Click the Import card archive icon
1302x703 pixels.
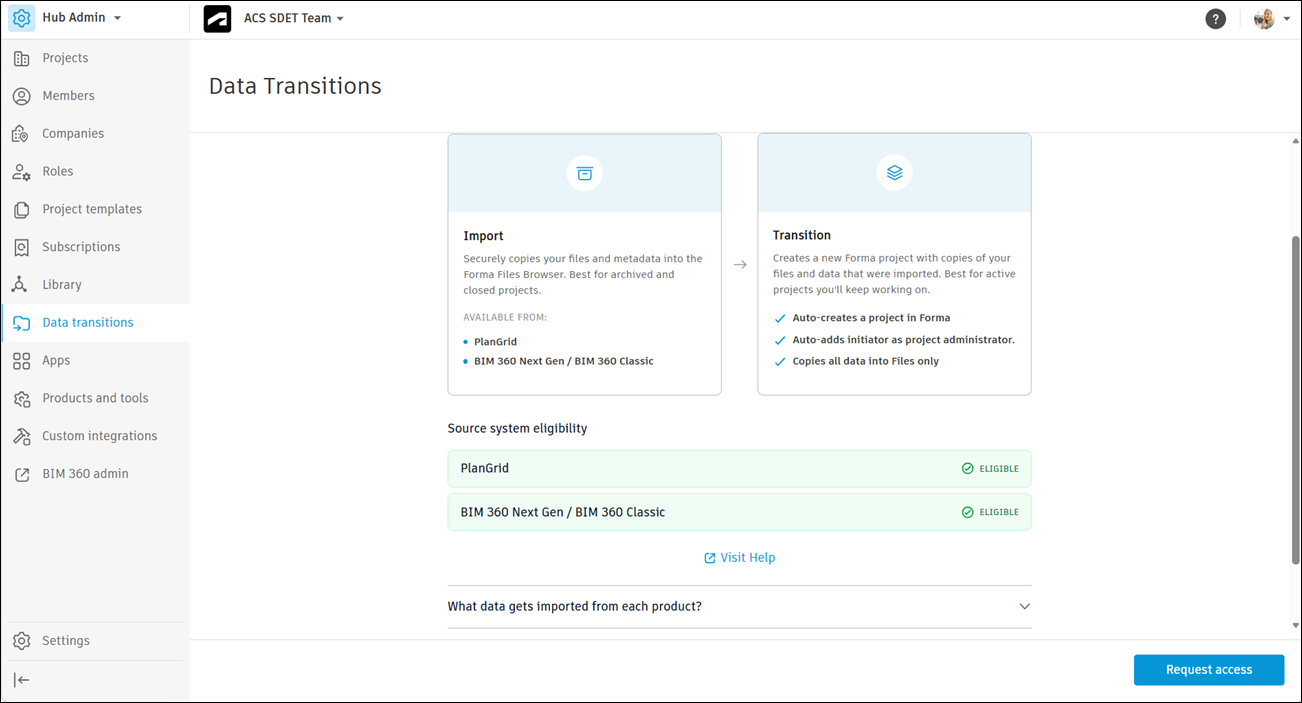pos(585,173)
